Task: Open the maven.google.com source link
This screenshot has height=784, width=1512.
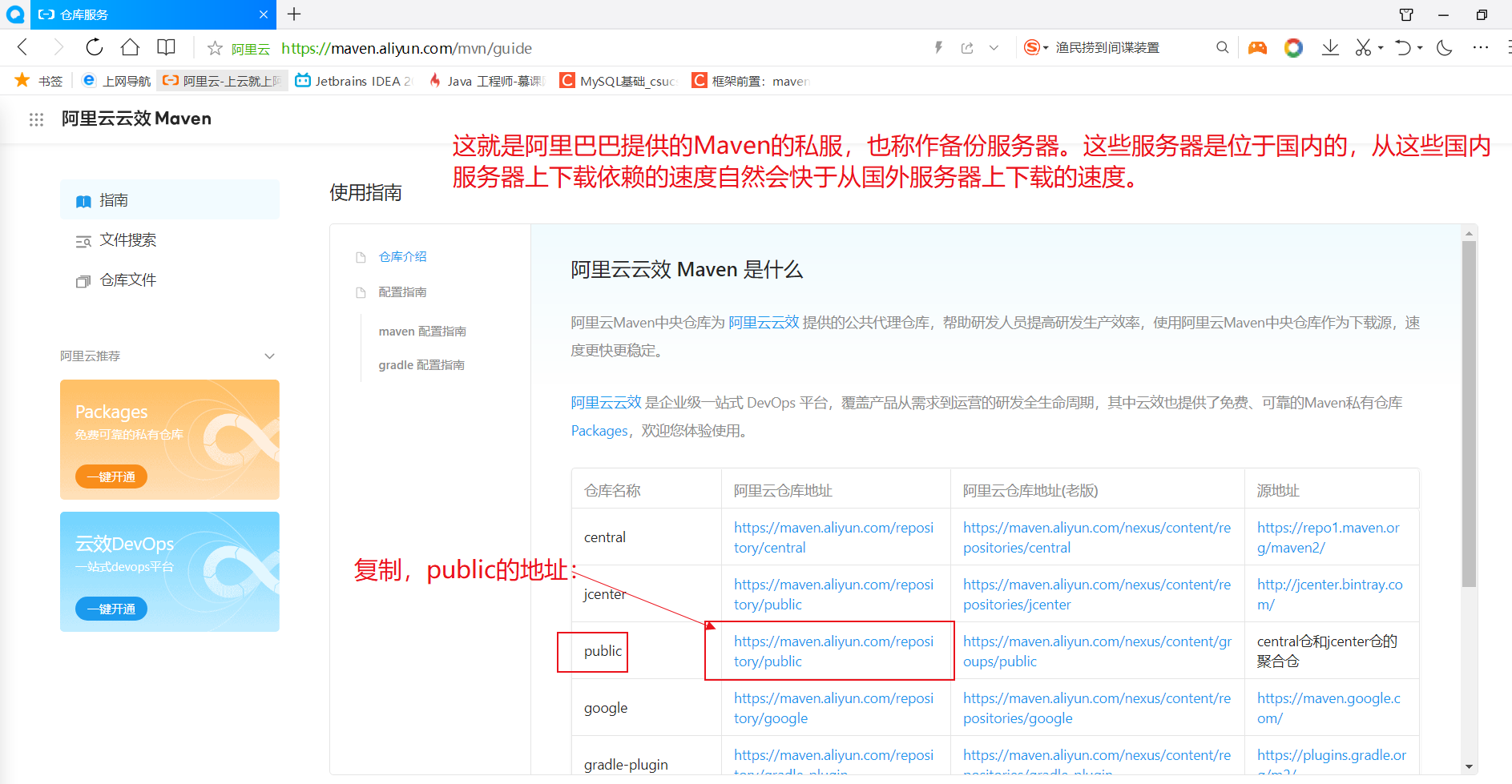Action: point(1329,708)
